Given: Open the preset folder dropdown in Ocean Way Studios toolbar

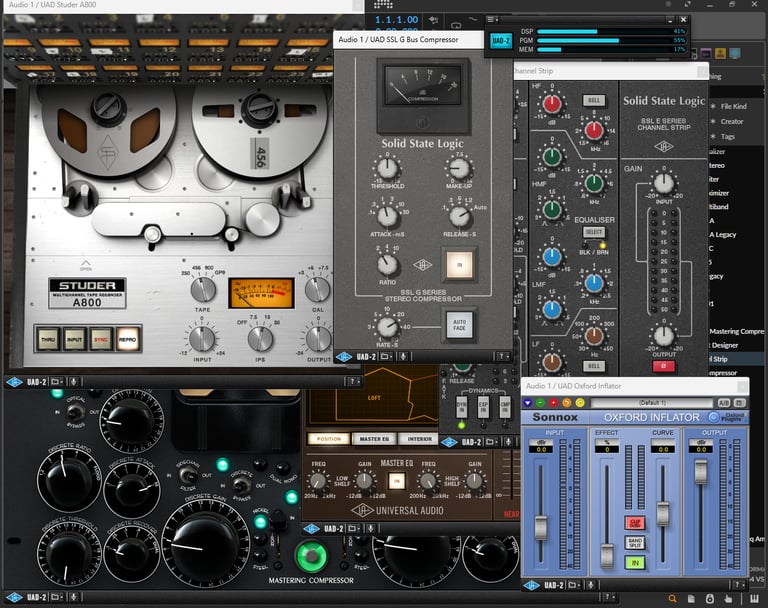Looking at the screenshot, I should pyautogui.click(x=354, y=529).
